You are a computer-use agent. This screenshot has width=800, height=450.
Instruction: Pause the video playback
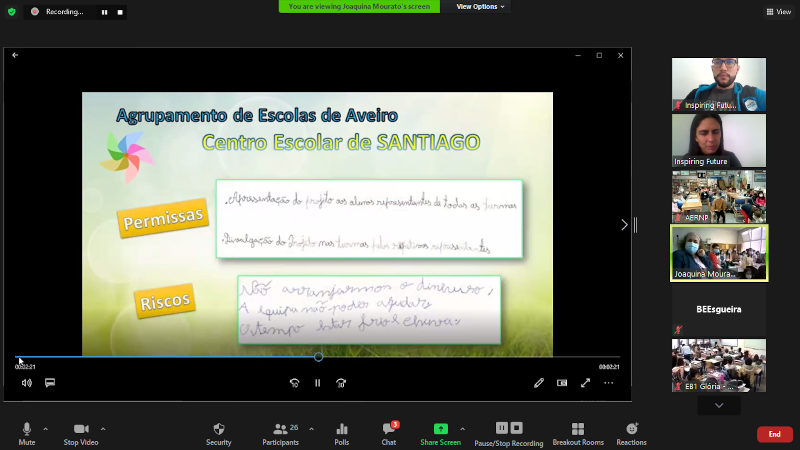pyautogui.click(x=317, y=383)
